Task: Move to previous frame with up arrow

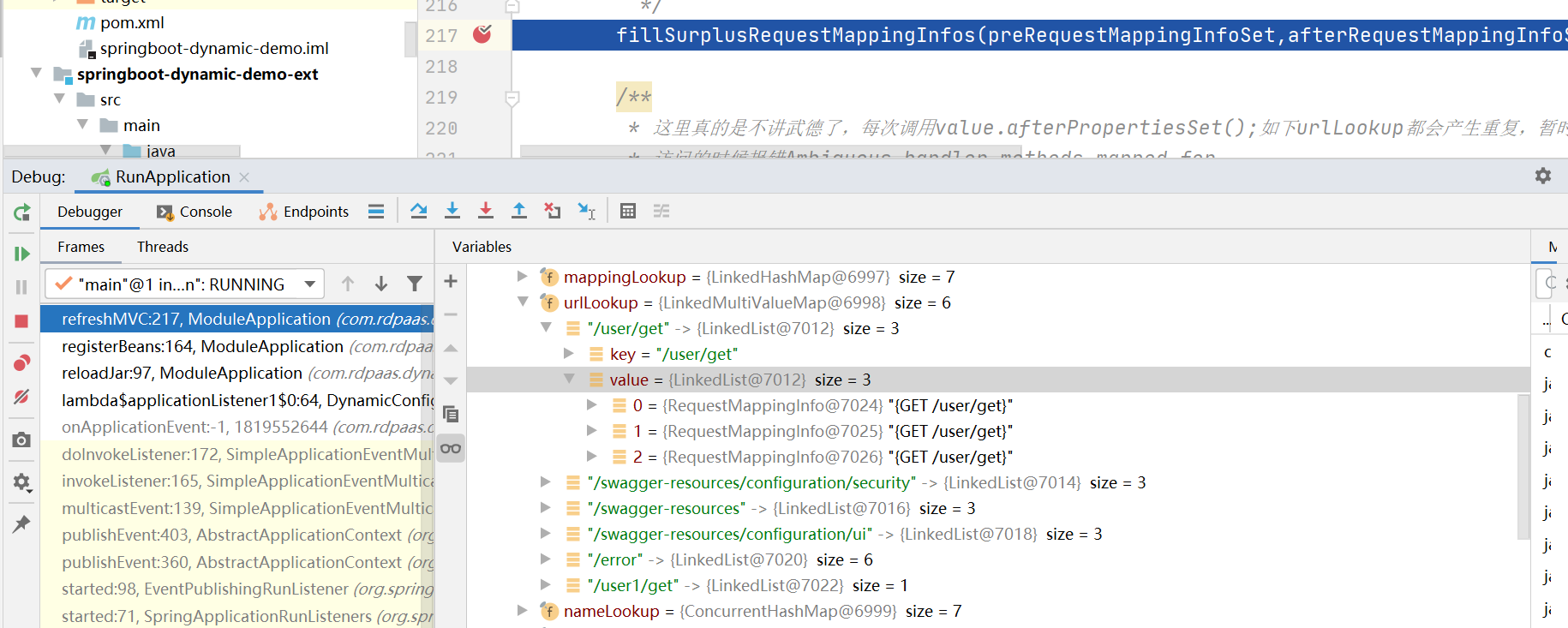Action: (x=348, y=284)
